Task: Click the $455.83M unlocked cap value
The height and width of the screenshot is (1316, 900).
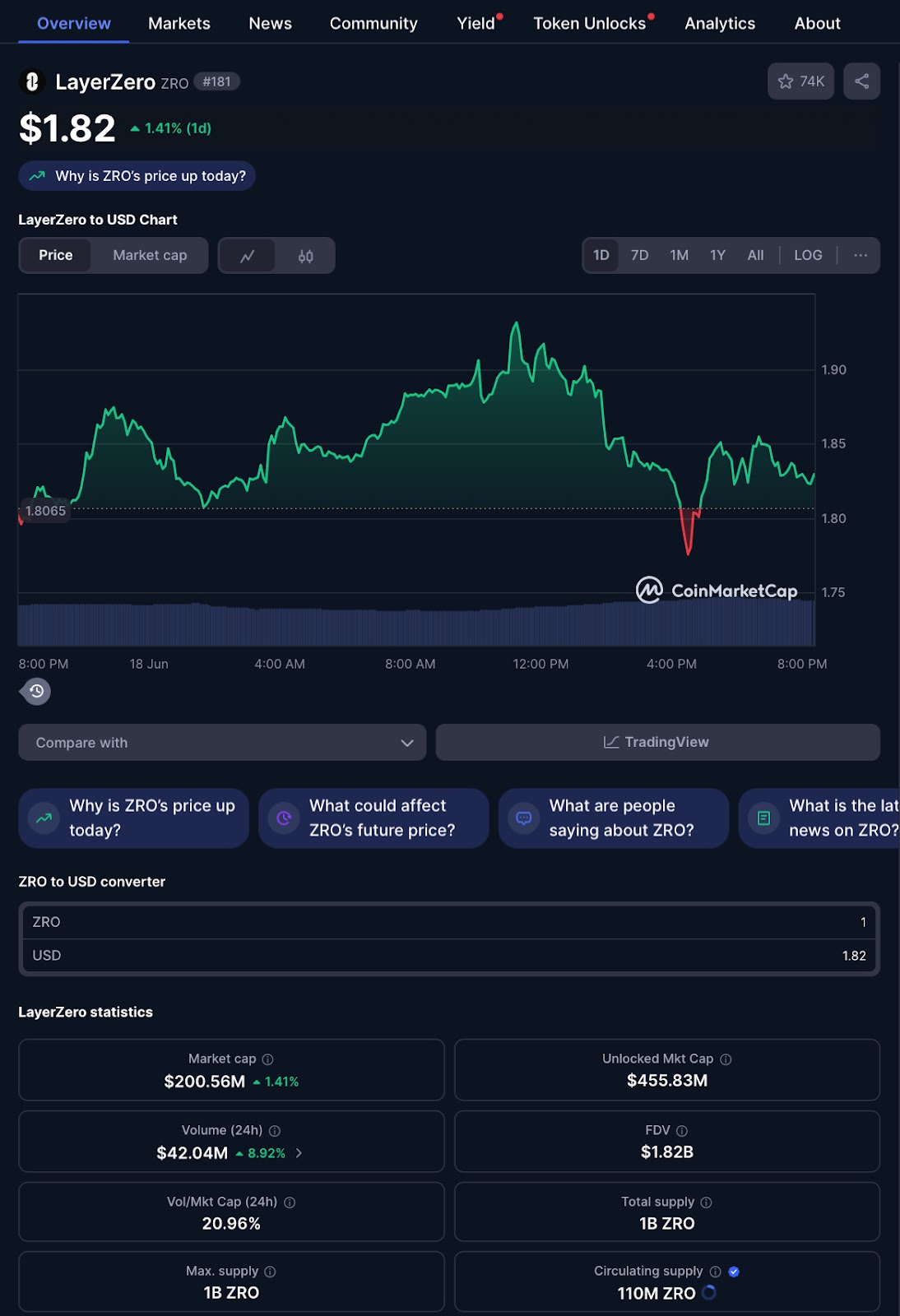Action: point(667,1081)
